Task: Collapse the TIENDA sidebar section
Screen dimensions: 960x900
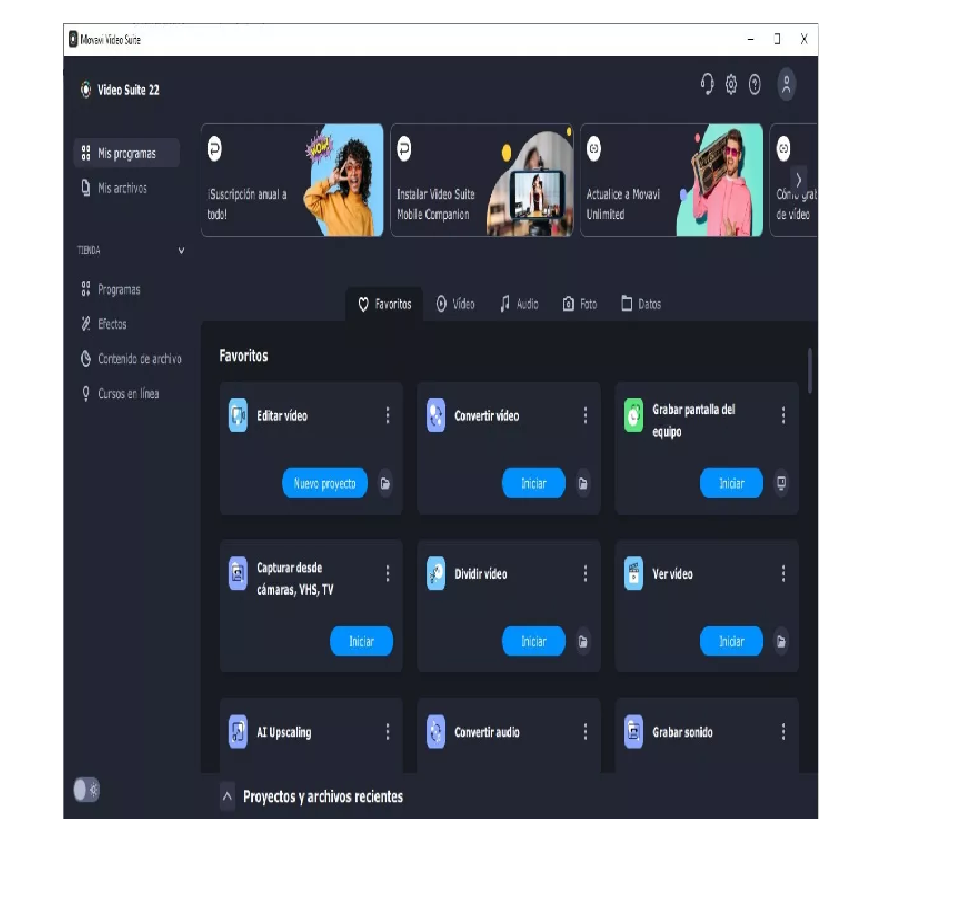Action: tap(181, 250)
